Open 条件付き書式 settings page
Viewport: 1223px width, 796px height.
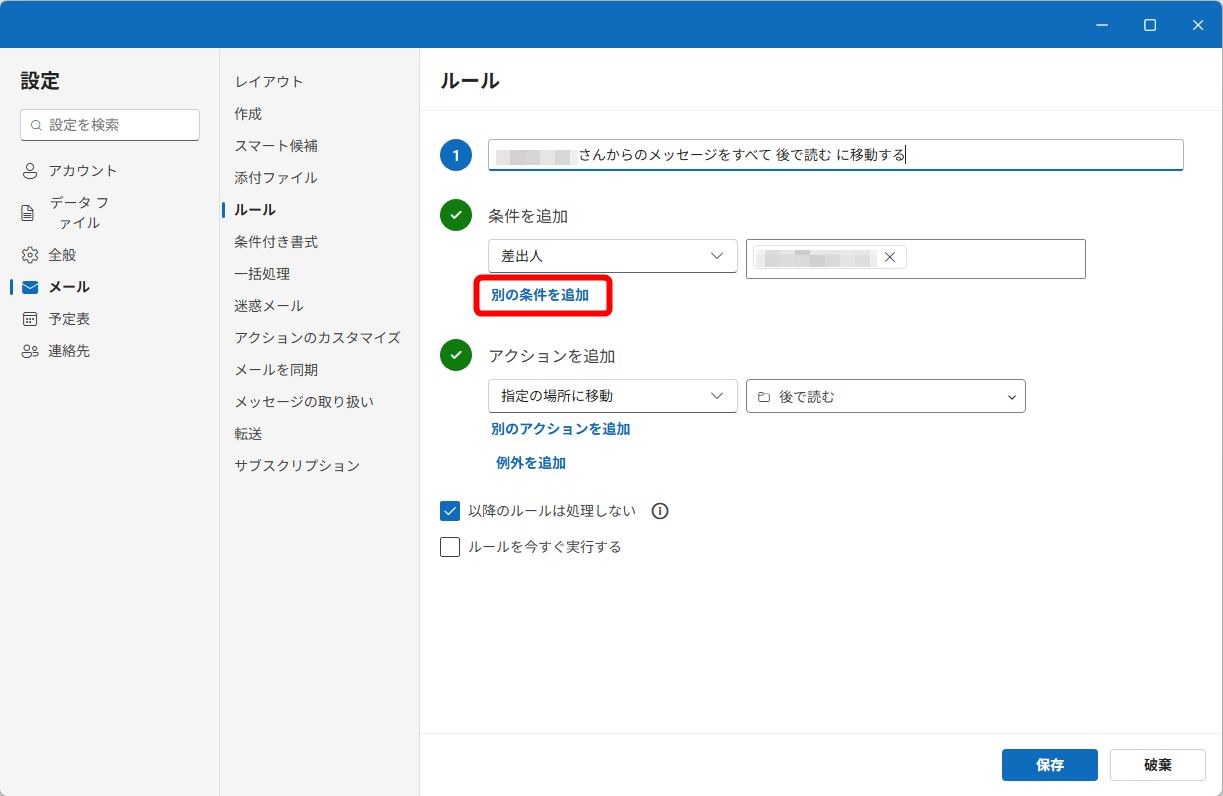pyautogui.click(x=276, y=242)
